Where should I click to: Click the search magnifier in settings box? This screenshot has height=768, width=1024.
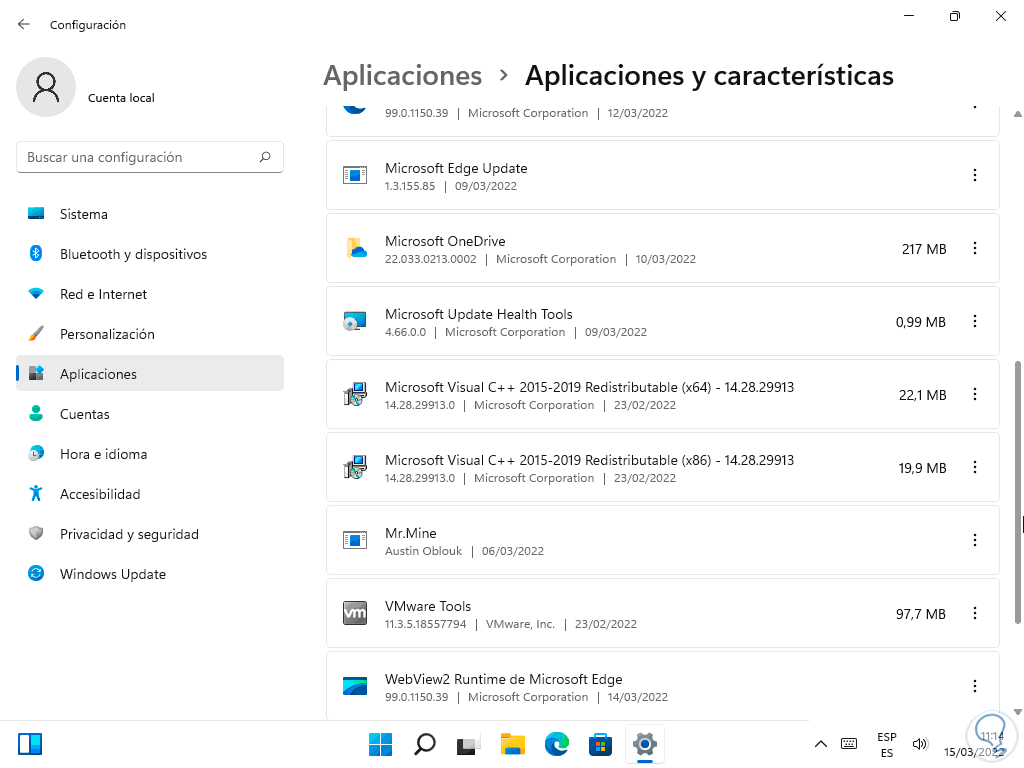(x=265, y=157)
